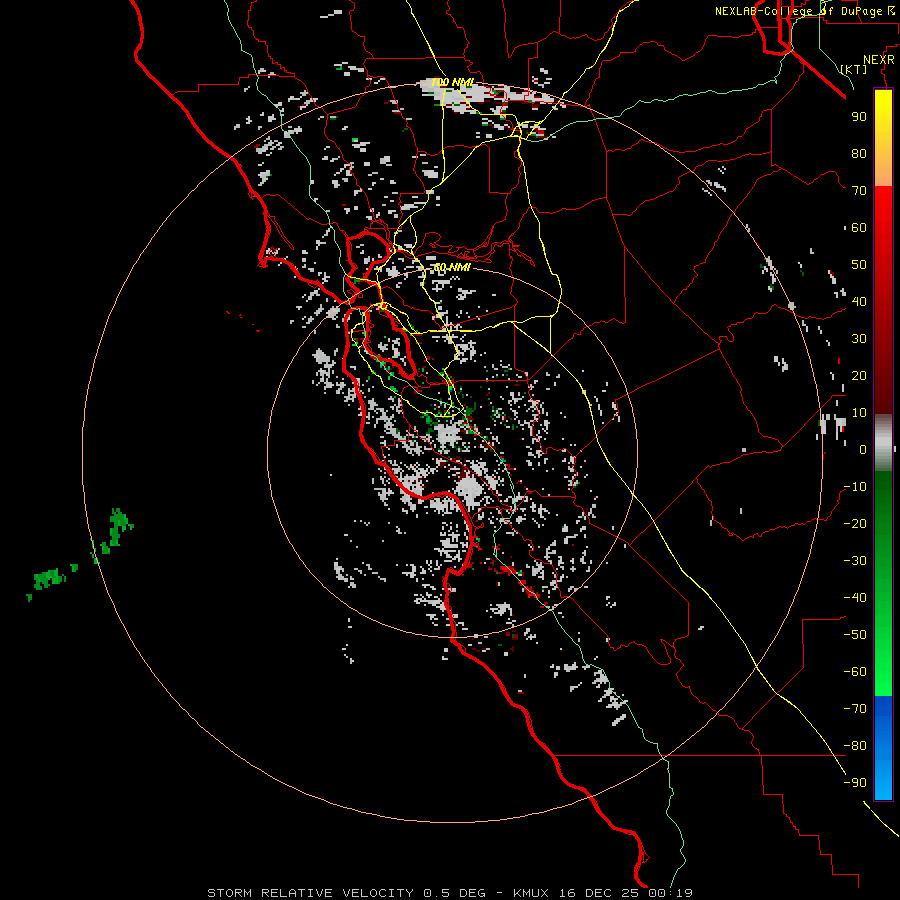
Task: Click the -80 value on velocity scale
Action: click(855, 746)
